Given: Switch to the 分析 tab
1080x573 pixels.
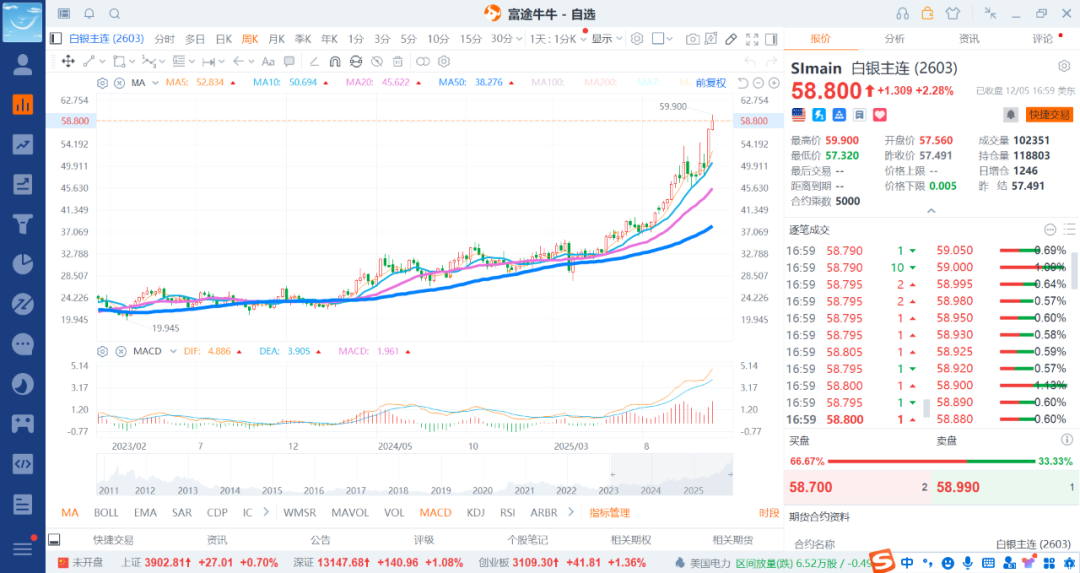Looking at the screenshot, I should click(894, 39).
